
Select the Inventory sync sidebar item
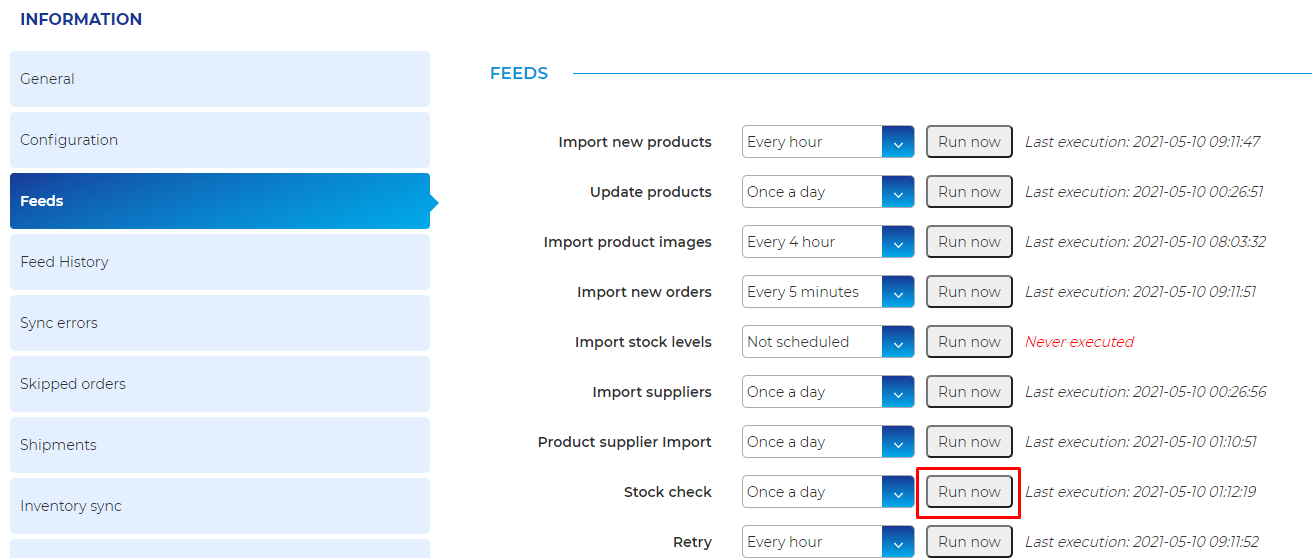[220, 506]
